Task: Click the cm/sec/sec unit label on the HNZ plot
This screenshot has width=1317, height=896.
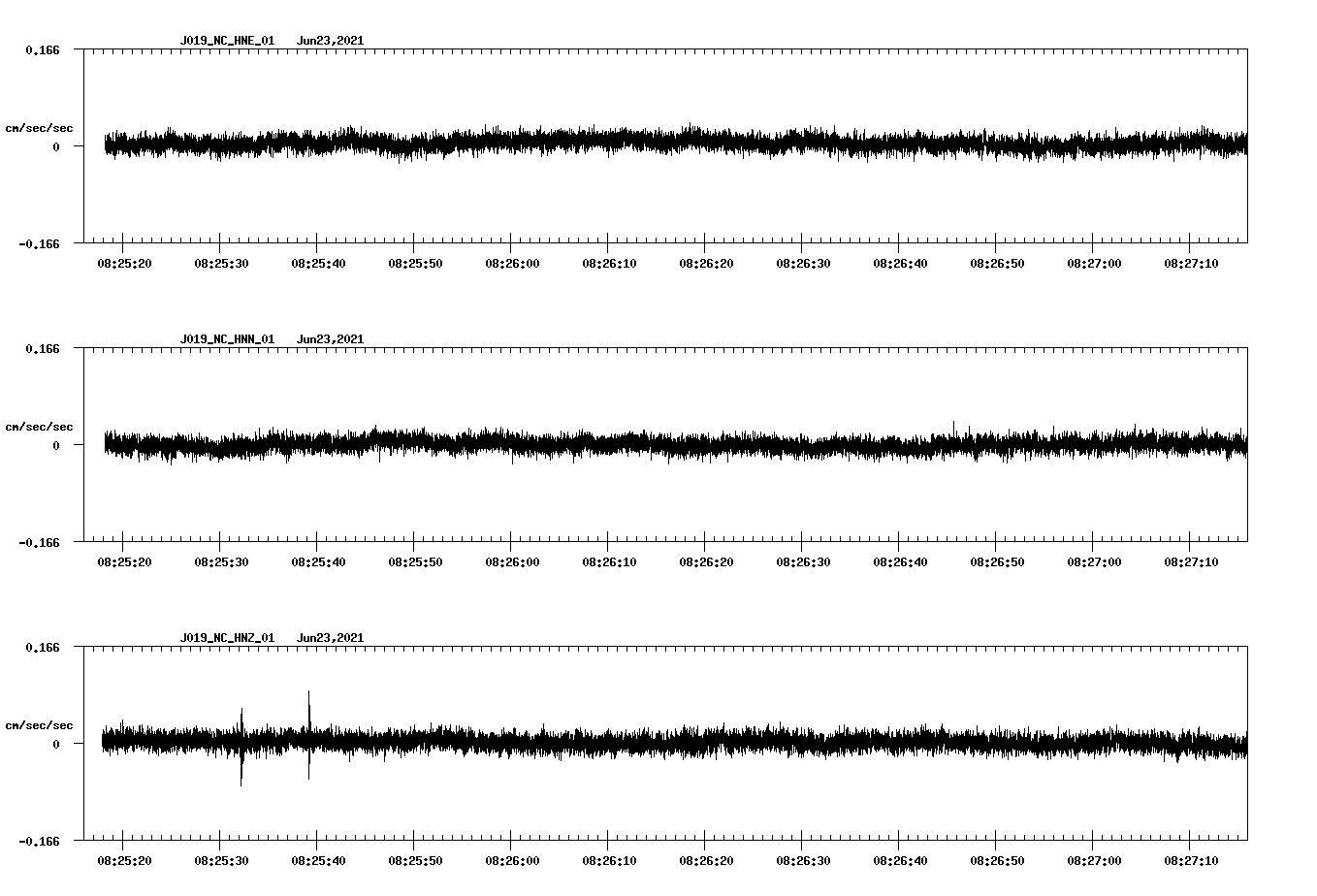Action: 39,725
